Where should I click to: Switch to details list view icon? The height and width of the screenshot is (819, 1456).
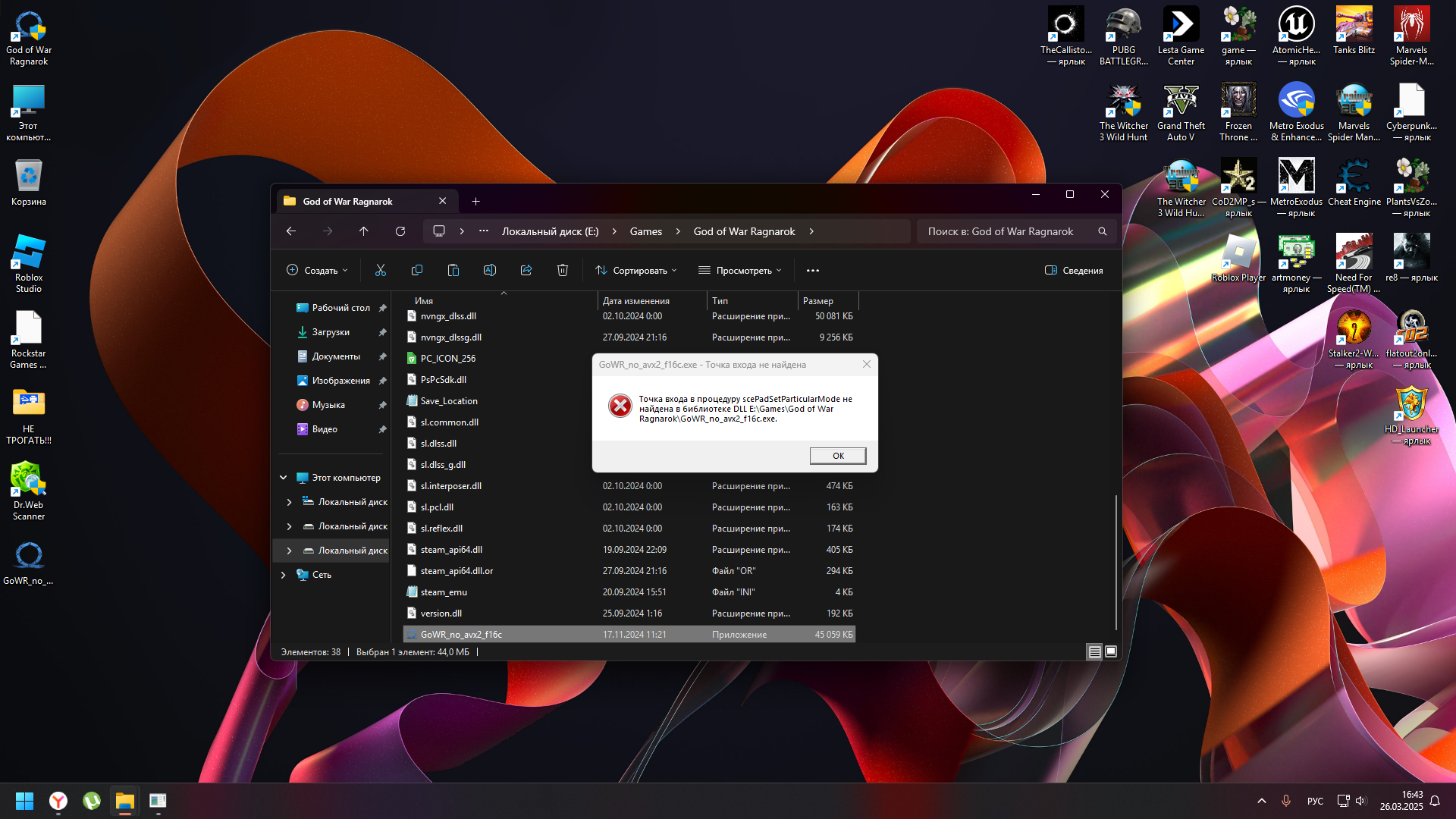(x=1094, y=651)
